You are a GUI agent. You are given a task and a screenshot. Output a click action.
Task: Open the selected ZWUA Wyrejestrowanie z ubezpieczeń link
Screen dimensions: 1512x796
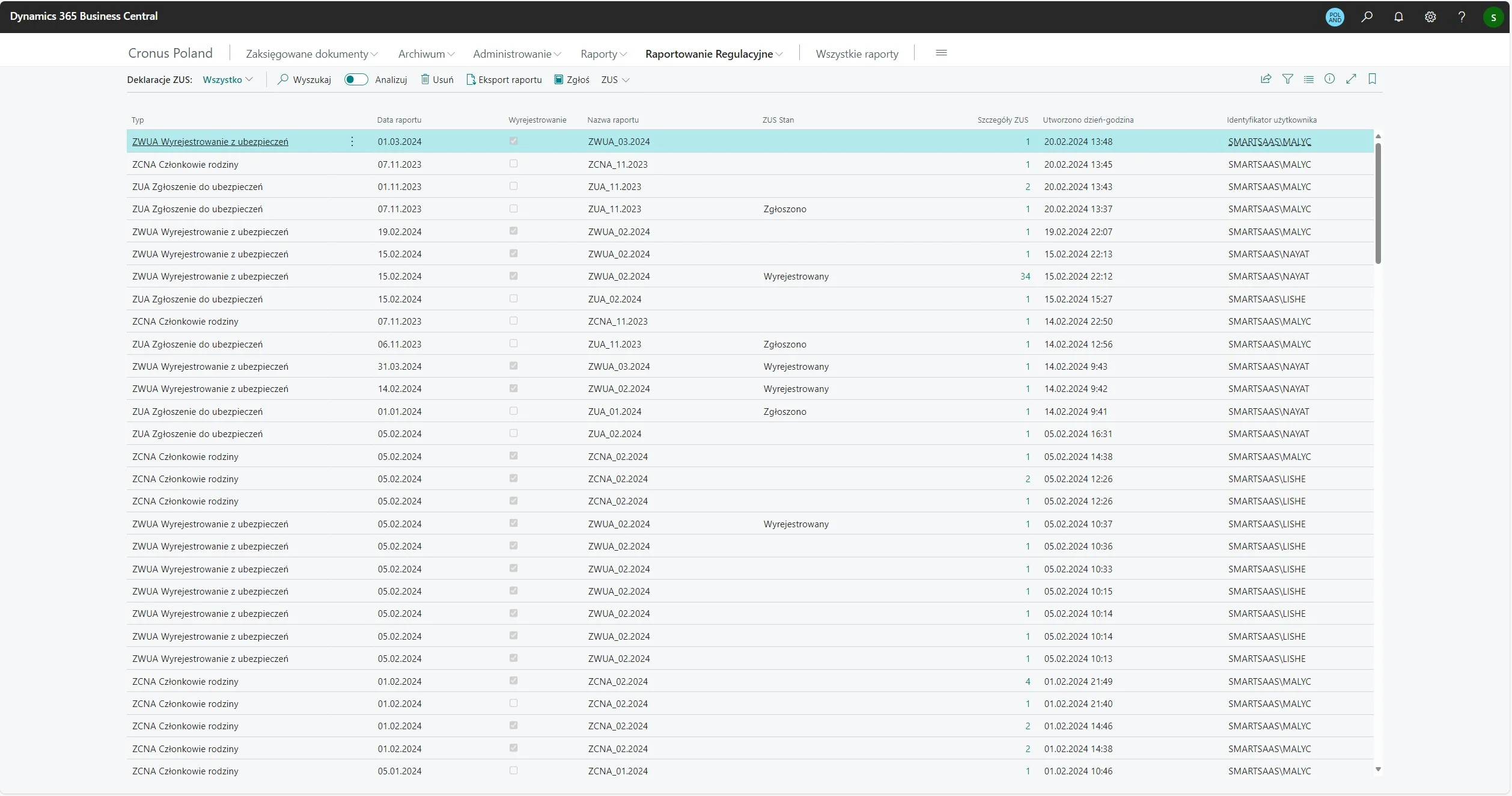click(x=210, y=142)
